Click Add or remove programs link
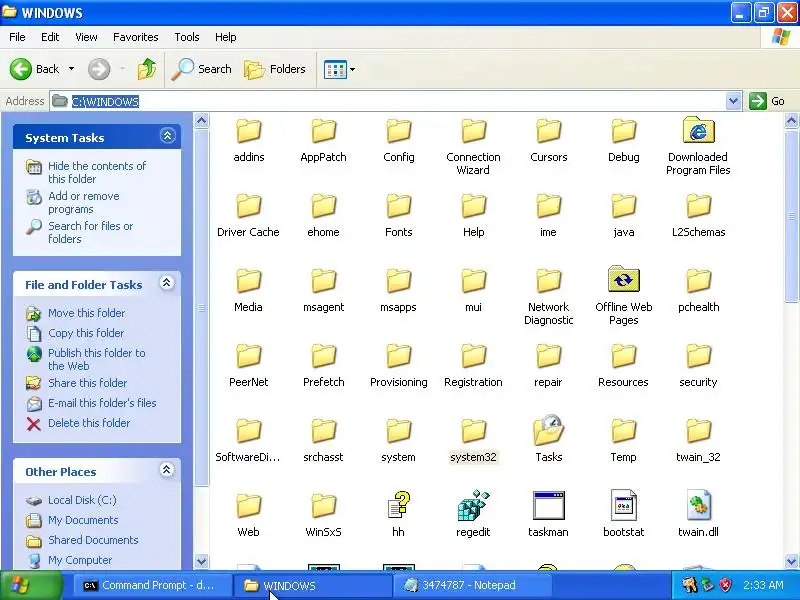 click(84, 203)
